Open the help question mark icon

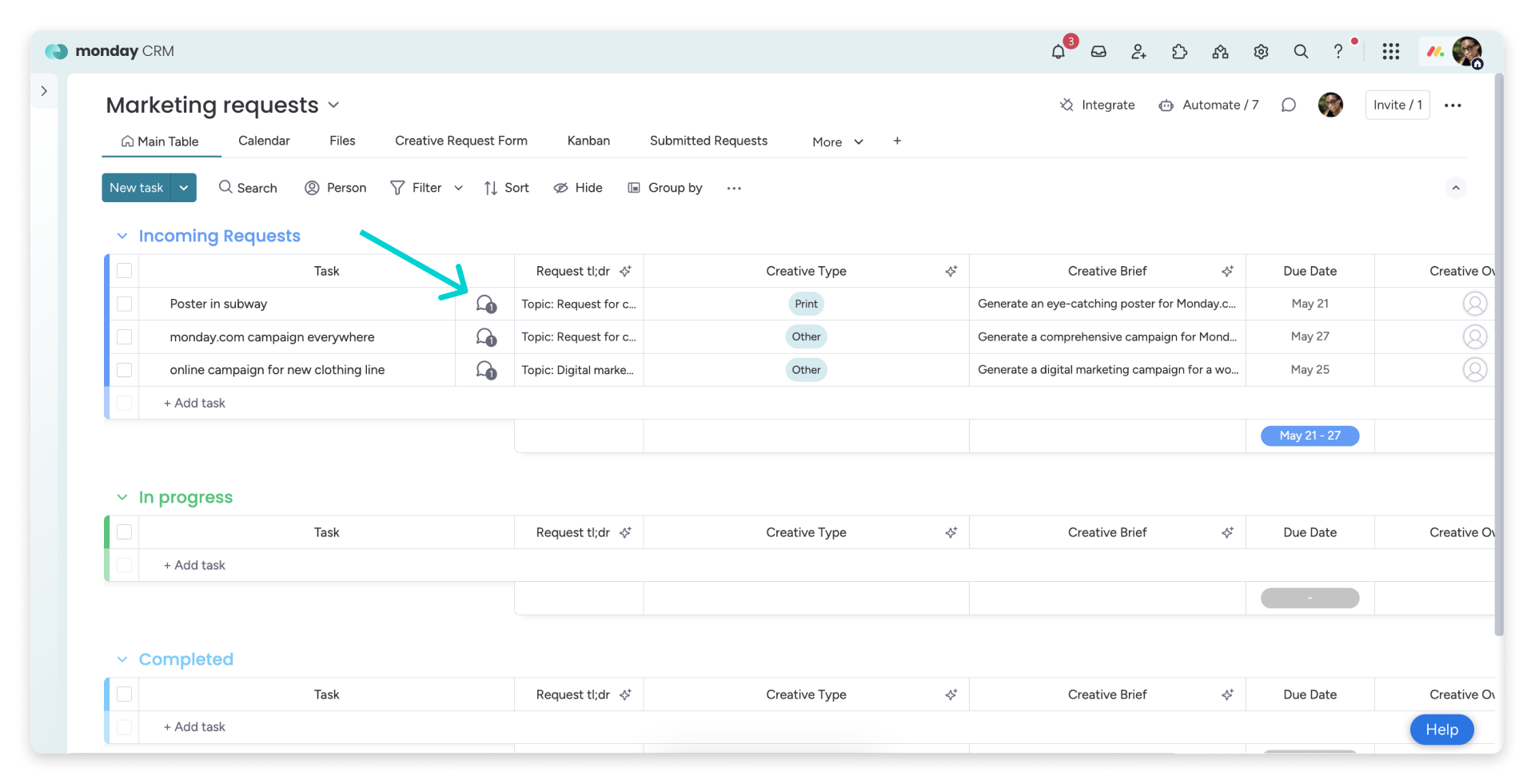[x=1338, y=52]
